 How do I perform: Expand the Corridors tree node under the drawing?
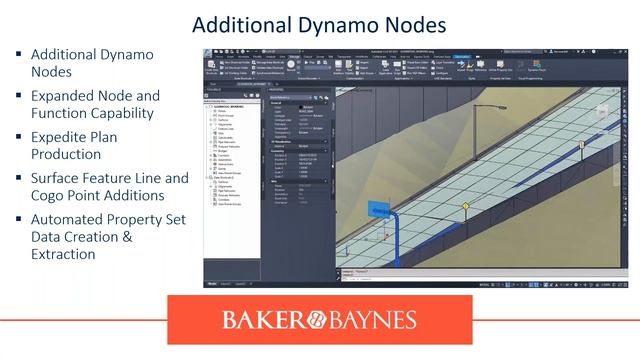click(211, 156)
